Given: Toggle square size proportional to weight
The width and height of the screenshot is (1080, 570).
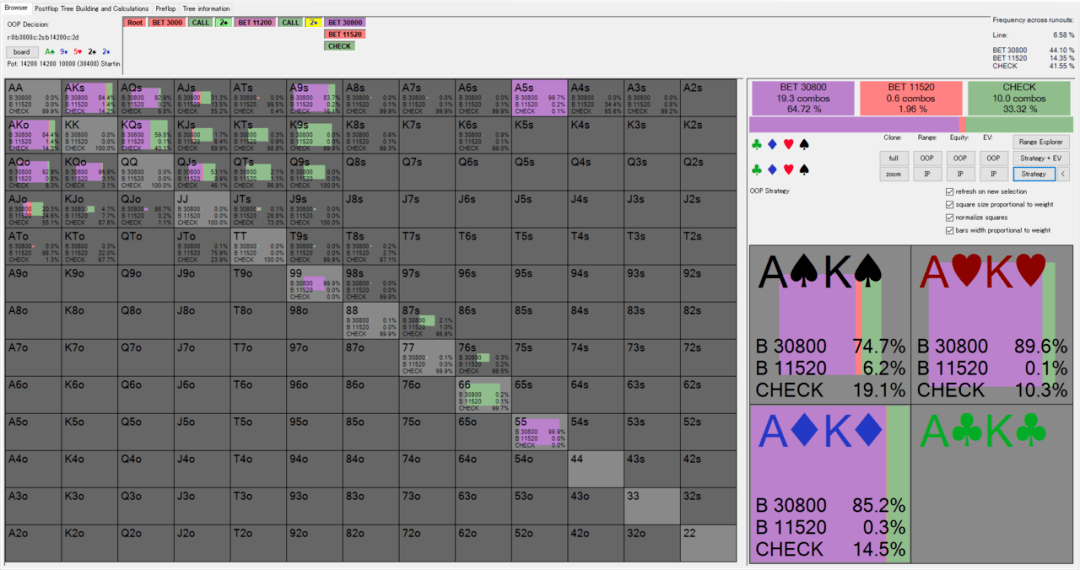Looking at the screenshot, I should coord(950,204).
